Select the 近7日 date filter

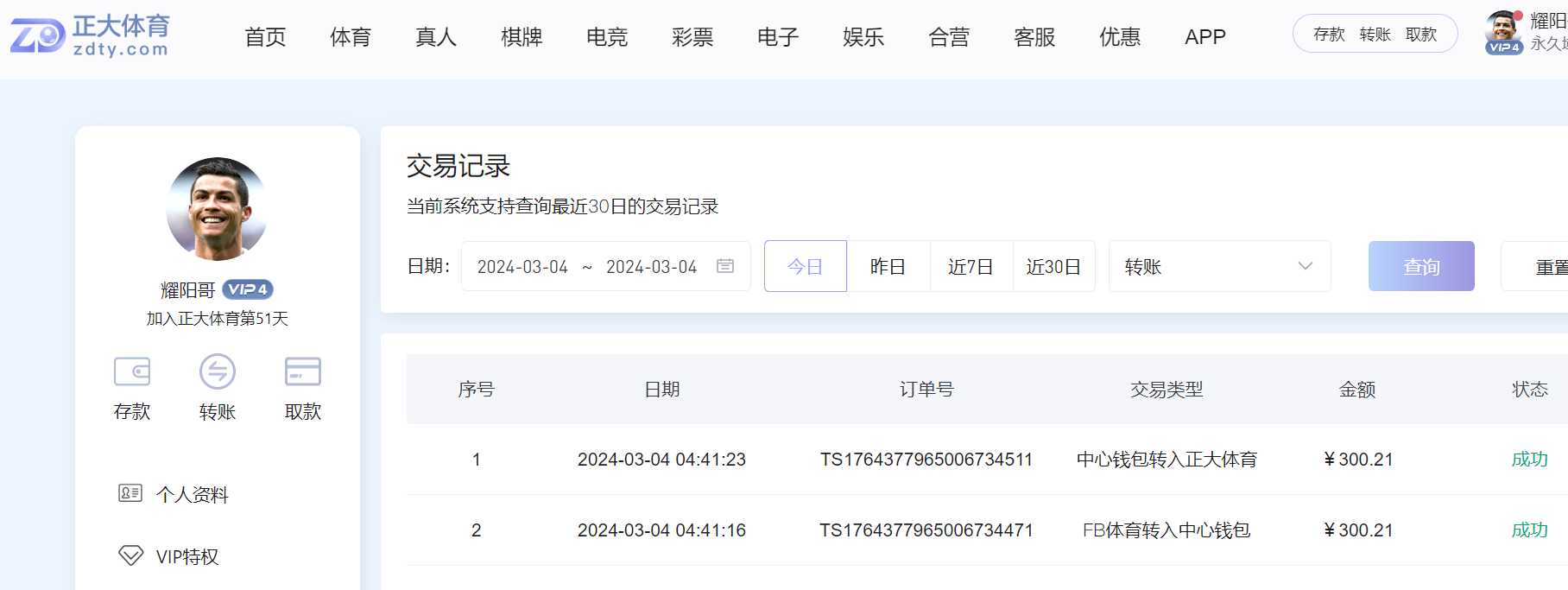971,267
